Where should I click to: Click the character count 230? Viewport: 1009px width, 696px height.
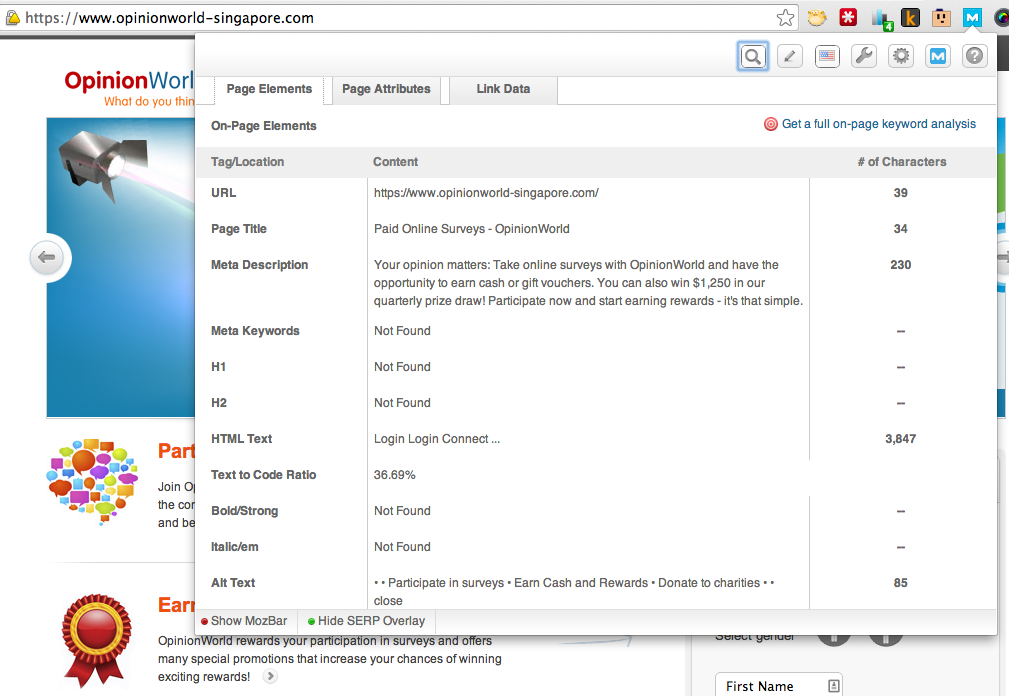pyautogui.click(x=900, y=265)
